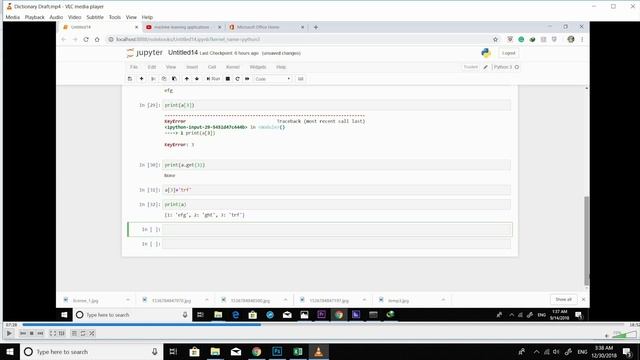Toggle the VLC playlist view

click(74, 333)
